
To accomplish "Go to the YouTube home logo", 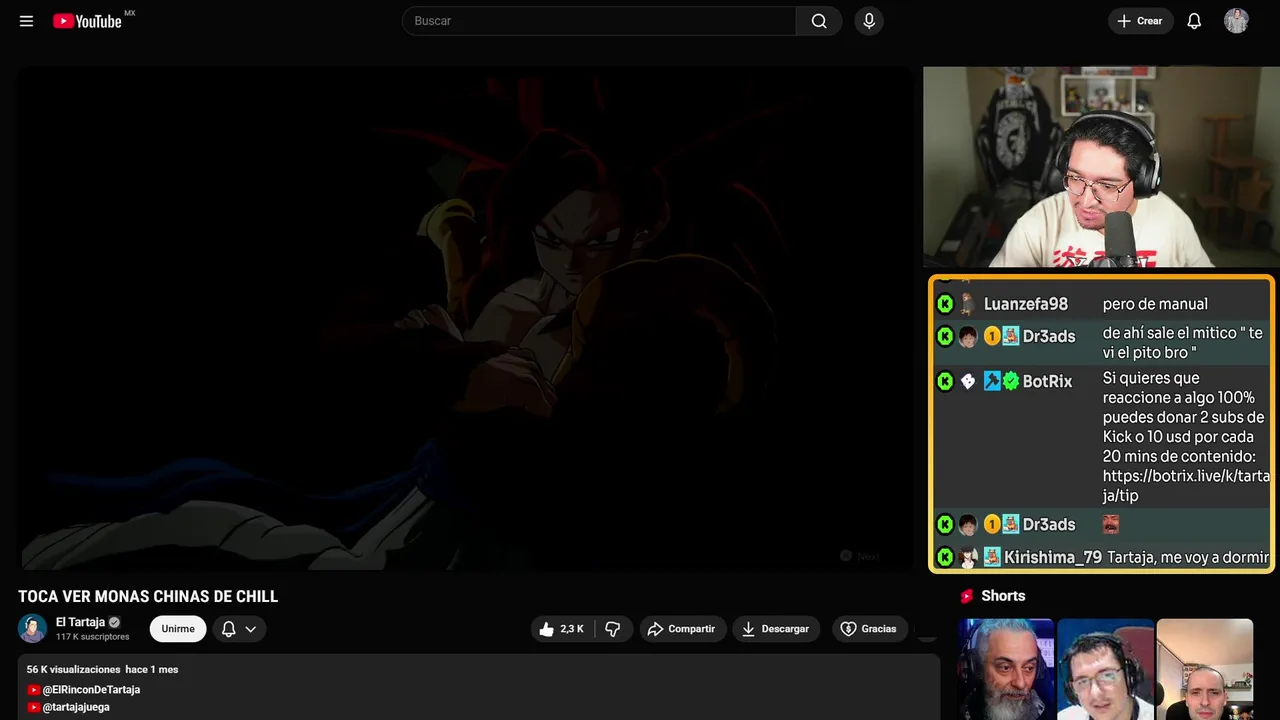I will (88, 21).
